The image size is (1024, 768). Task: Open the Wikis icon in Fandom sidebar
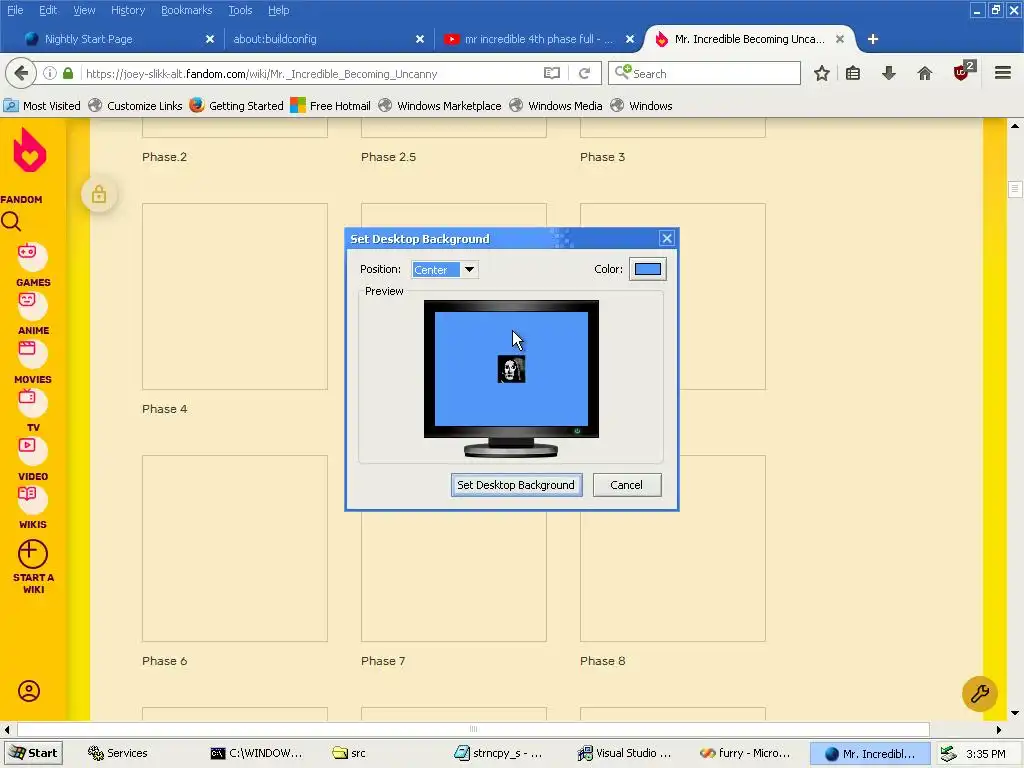click(x=32, y=500)
